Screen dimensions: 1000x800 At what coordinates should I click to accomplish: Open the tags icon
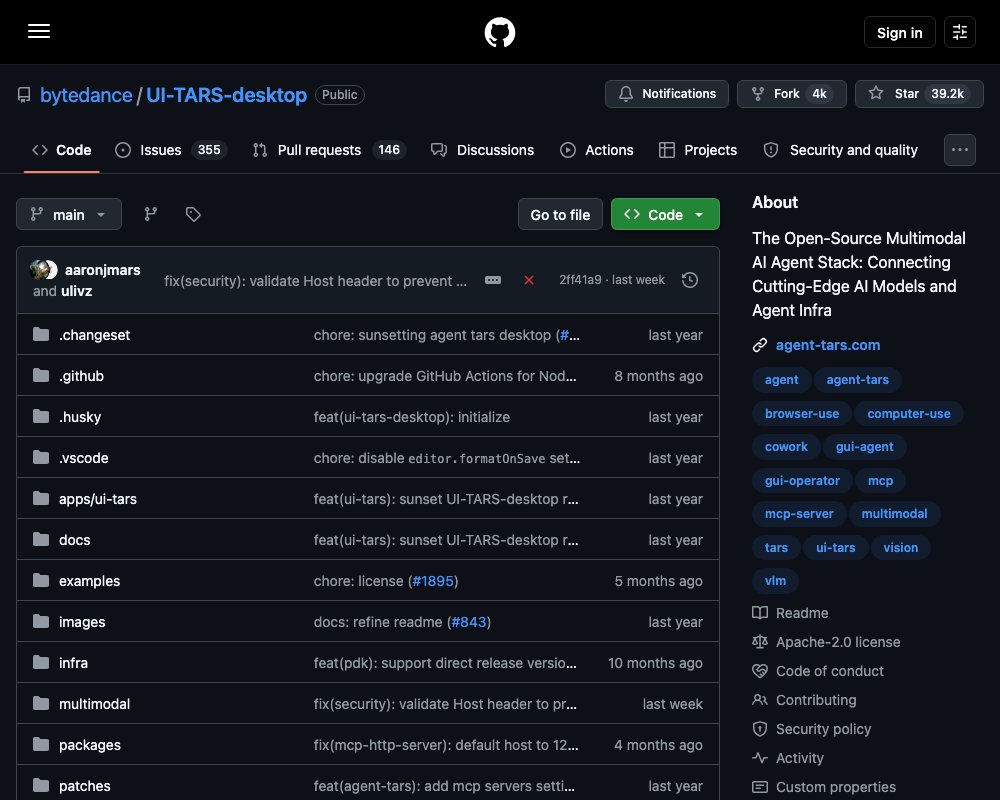pos(193,214)
